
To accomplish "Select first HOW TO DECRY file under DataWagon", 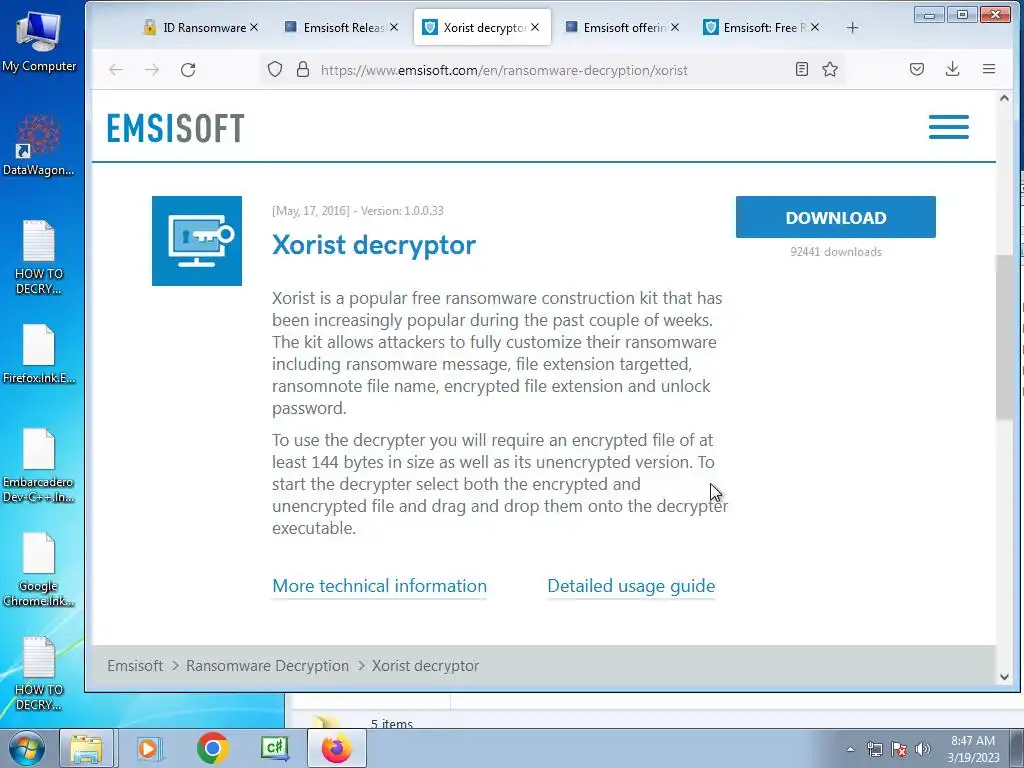I will [39, 257].
